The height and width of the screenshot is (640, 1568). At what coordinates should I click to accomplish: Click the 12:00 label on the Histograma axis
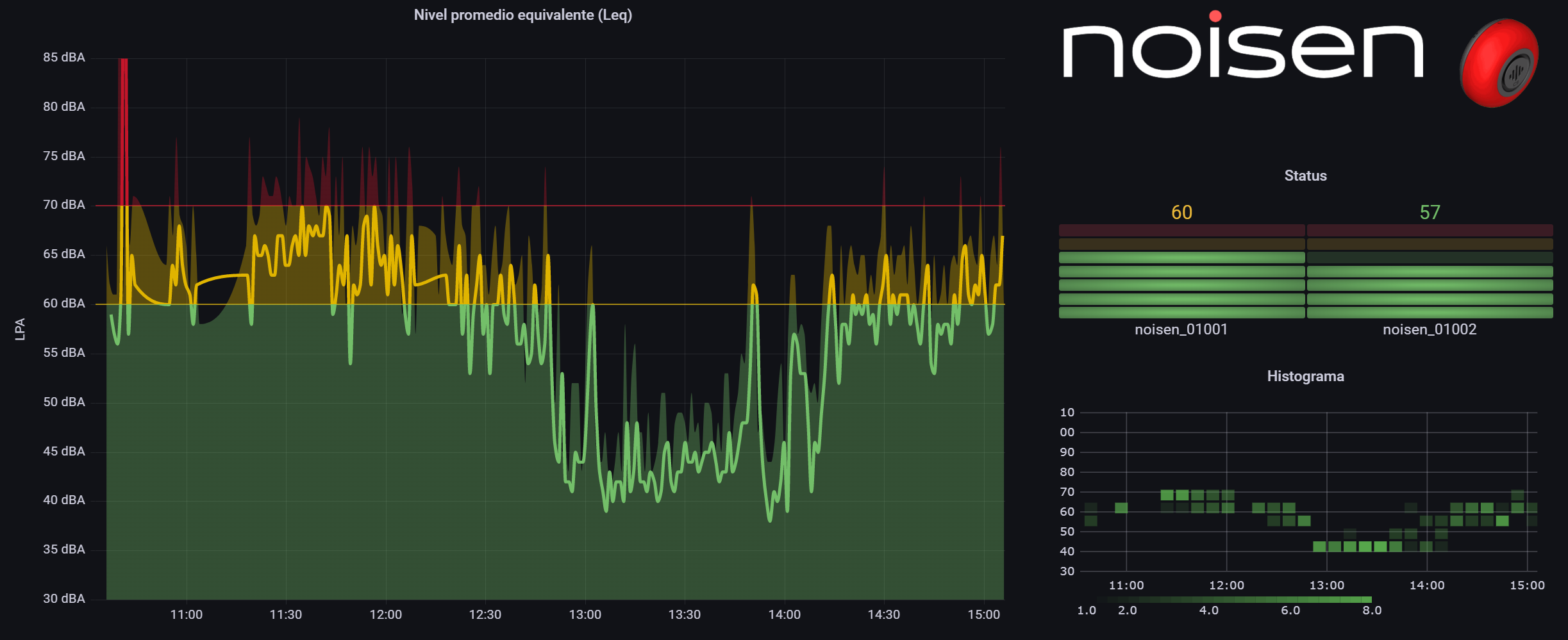point(1226,585)
